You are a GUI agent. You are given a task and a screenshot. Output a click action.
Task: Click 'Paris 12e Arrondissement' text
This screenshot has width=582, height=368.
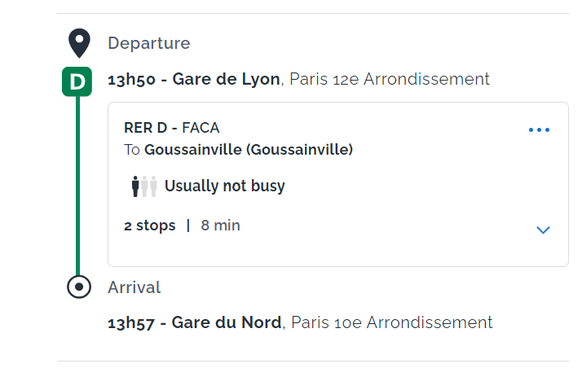[389, 79]
